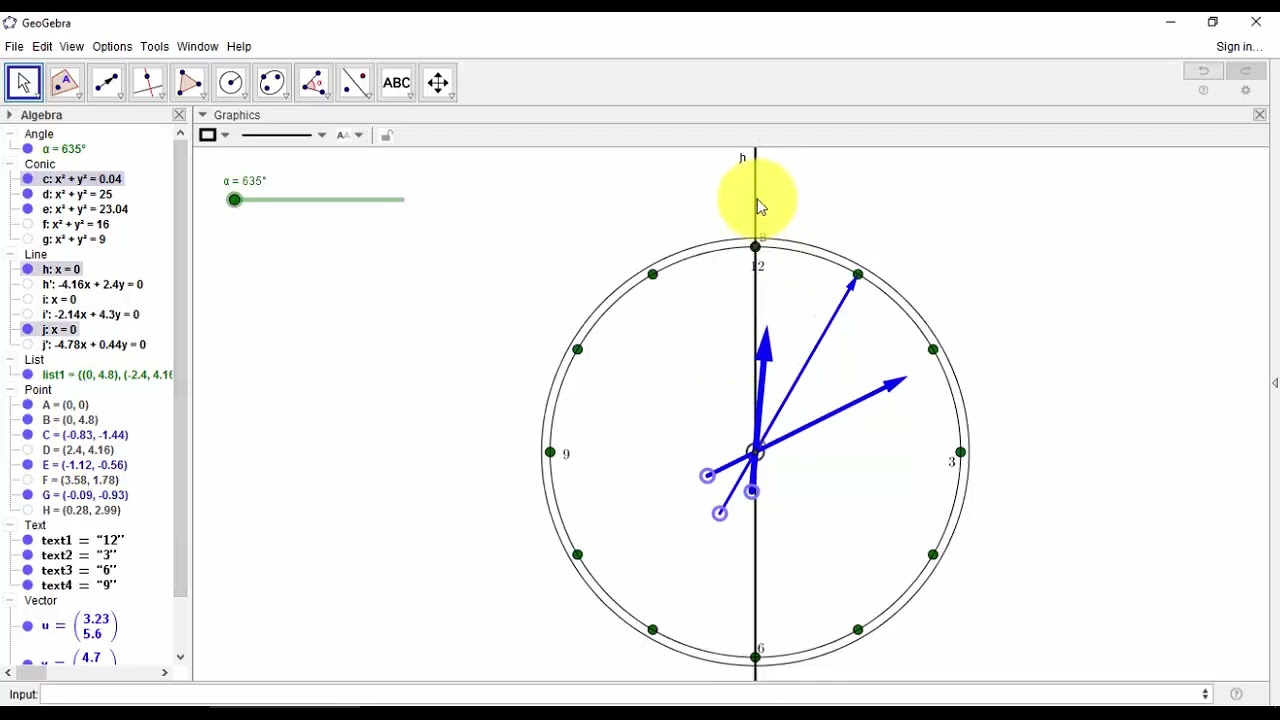Click the α slider handle
The width and height of the screenshot is (1280, 720).
coord(234,200)
